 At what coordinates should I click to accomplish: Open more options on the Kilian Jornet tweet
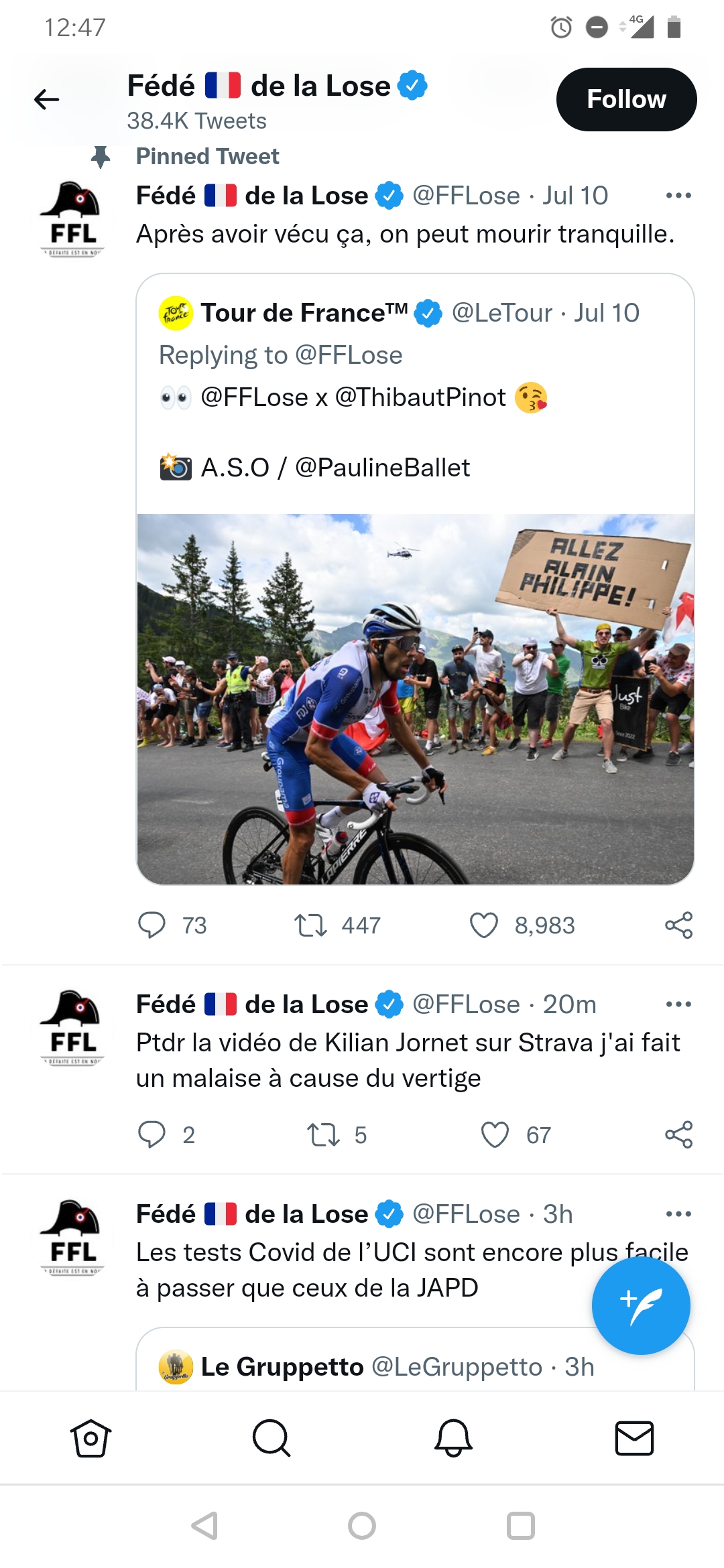pos(678,1004)
